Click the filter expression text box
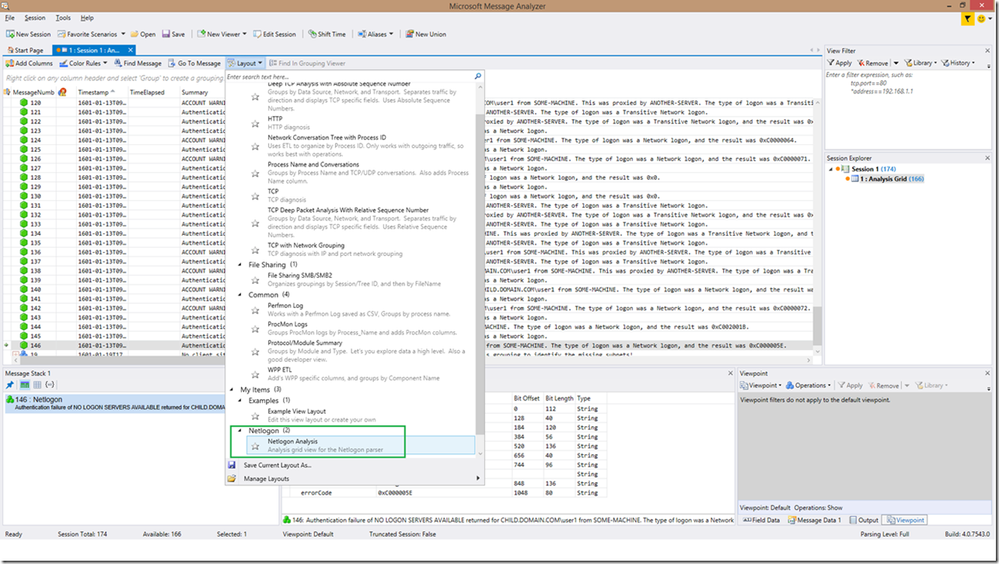 tap(908, 110)
